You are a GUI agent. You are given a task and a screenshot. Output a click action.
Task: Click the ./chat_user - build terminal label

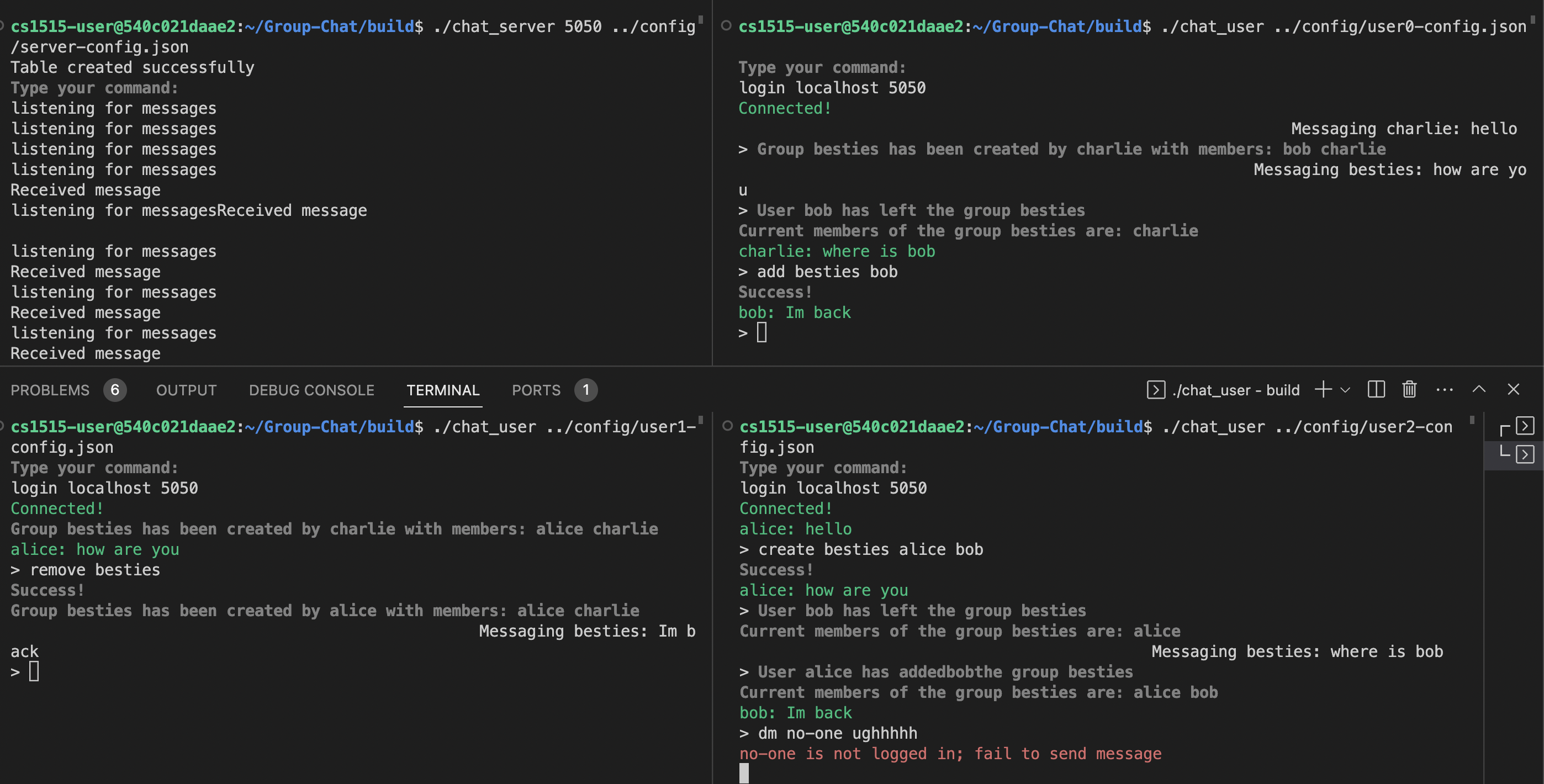coord(1235,390)
